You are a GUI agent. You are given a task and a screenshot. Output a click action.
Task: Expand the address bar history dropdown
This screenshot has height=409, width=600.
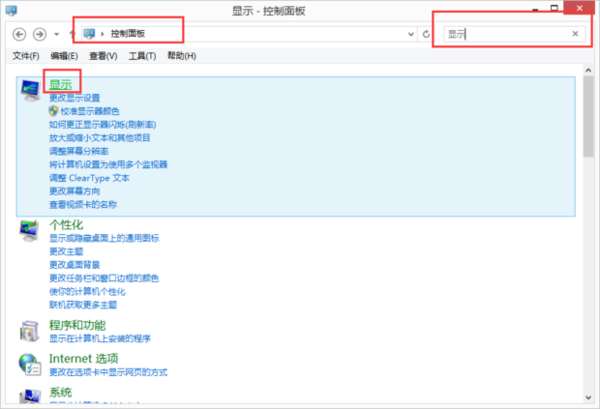pos(411,34)
